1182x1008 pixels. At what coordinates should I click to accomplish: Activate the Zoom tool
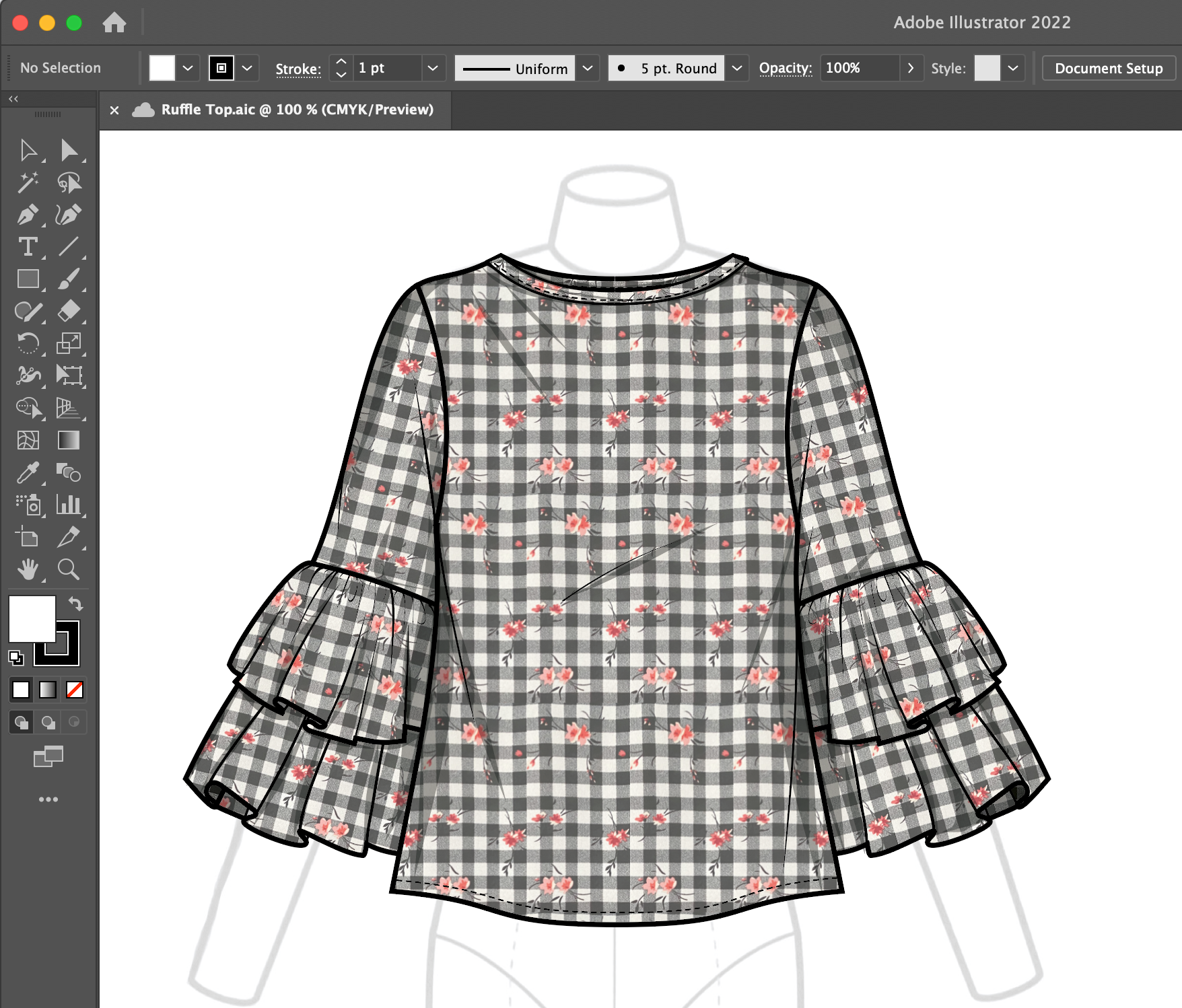[x=71, y=570]
